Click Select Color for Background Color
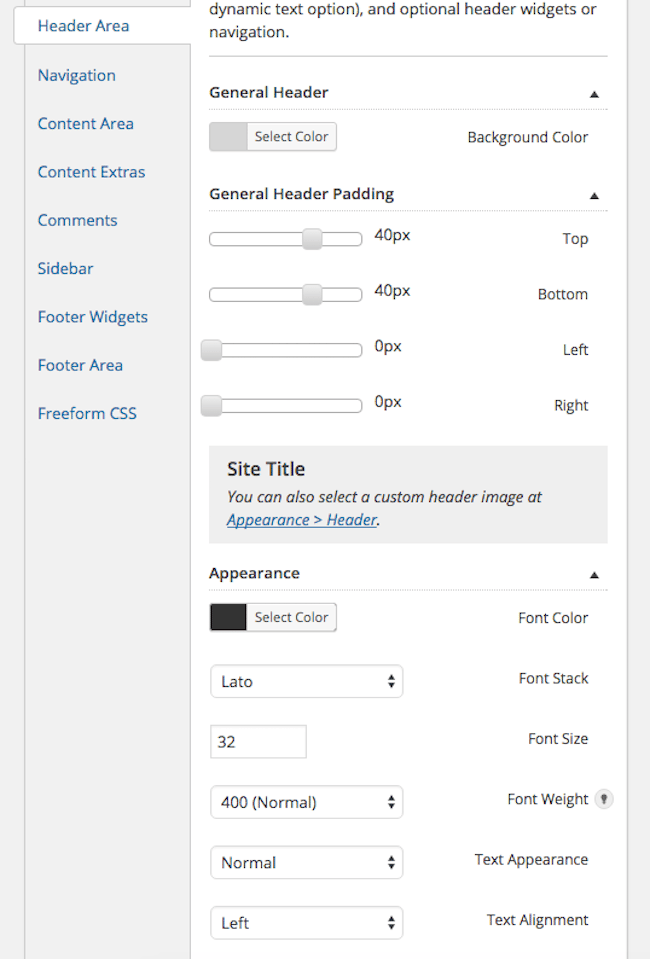650x959 pixels. click(x=291, y=137)
